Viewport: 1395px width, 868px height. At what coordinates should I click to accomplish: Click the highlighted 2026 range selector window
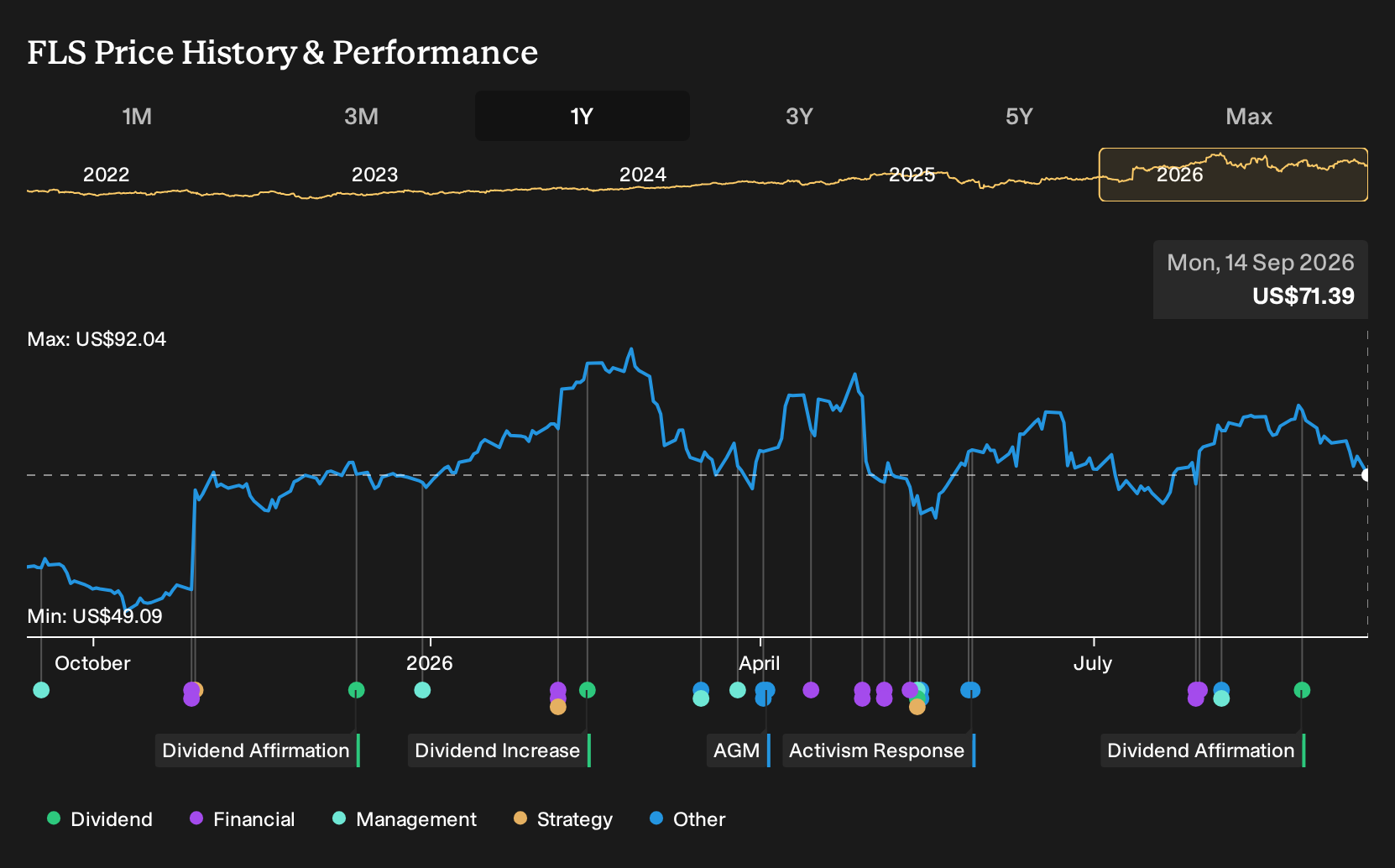tap(1233, 175)
